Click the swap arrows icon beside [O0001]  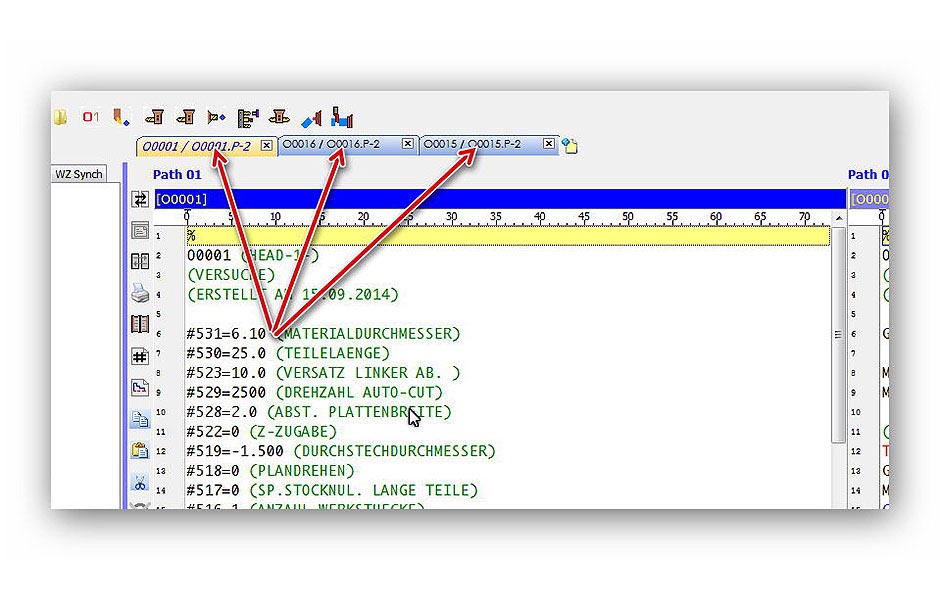[140, 199]
